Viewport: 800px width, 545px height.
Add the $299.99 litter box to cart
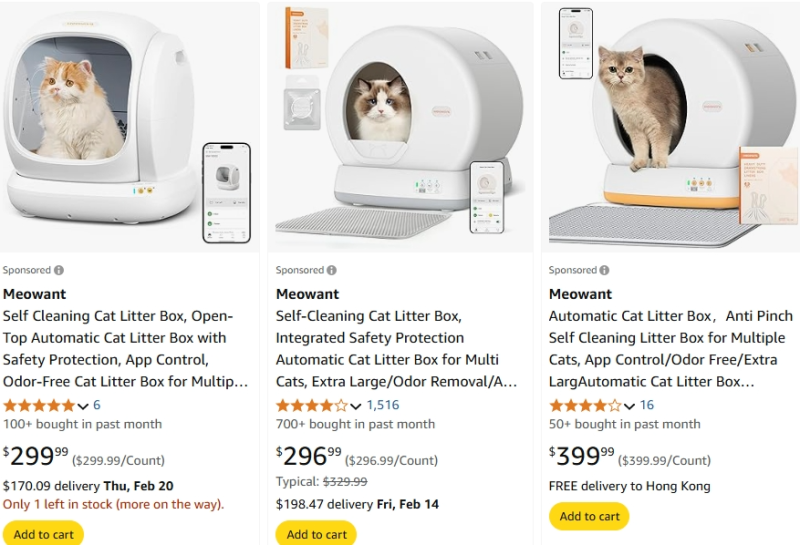coord(43,533)
